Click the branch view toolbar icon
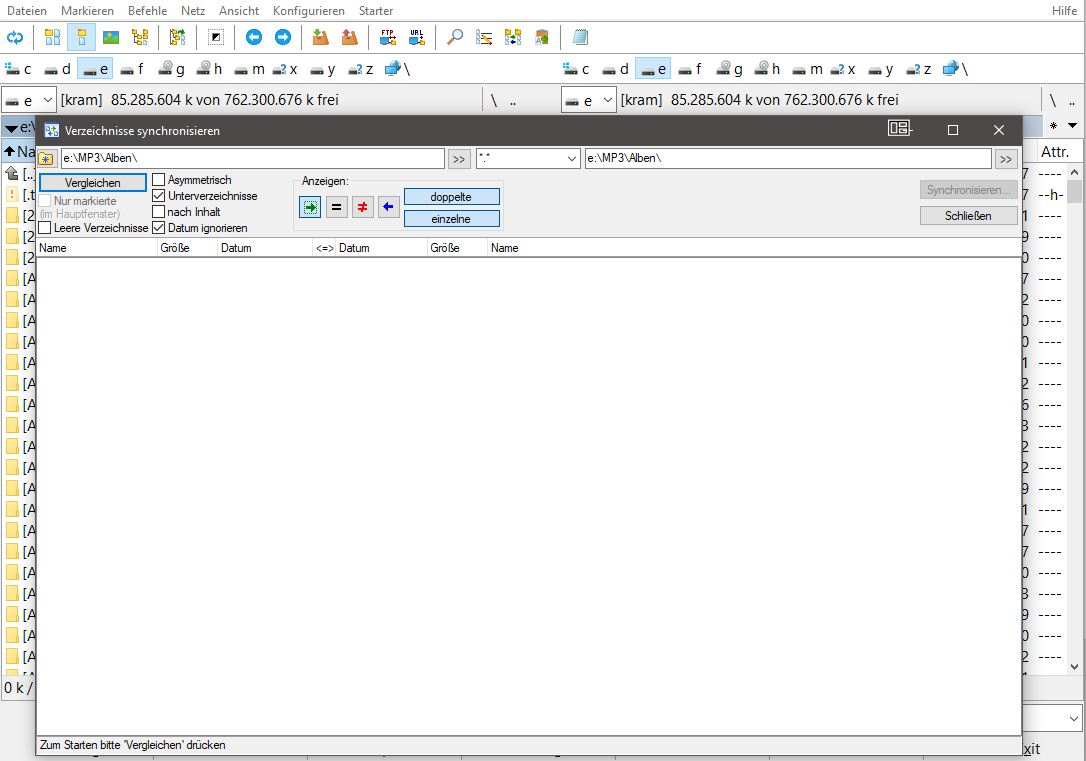This screenshot has height=761, width=1086. 177,37
